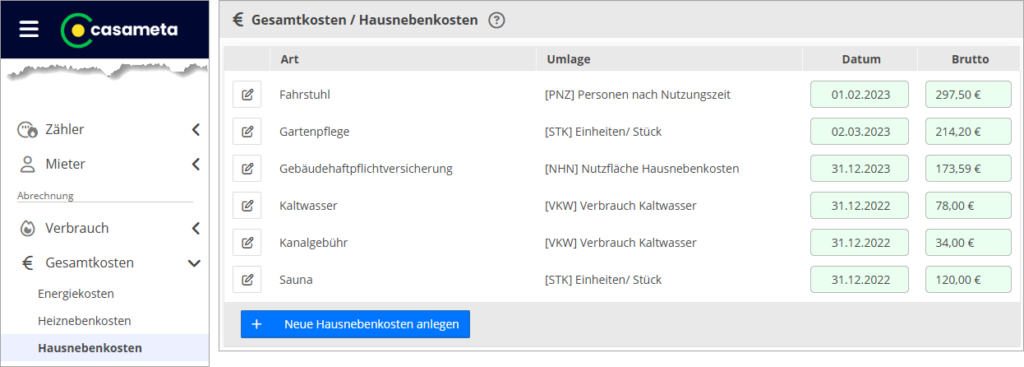Screen dimensions: 1024x367
Task: Sort by the Datum column header
Action: click(861, 59)
